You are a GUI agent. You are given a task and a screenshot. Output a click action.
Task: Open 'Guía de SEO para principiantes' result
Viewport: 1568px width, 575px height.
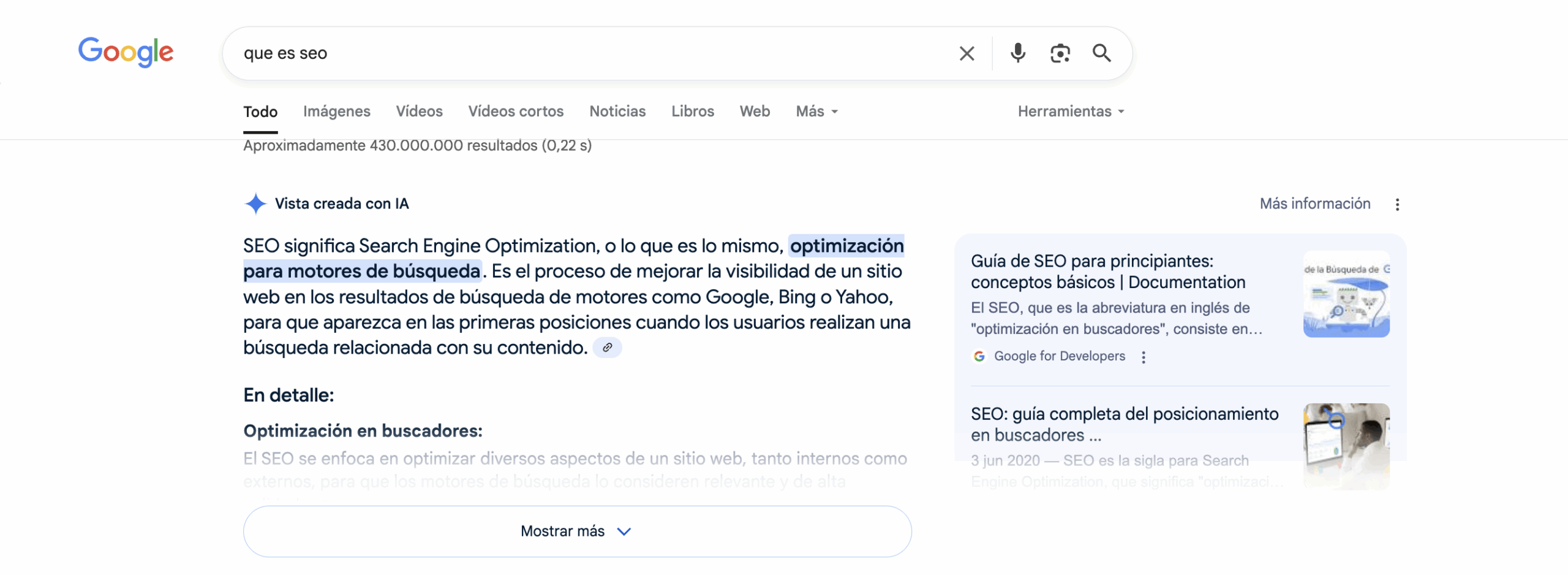point(1108,272)
